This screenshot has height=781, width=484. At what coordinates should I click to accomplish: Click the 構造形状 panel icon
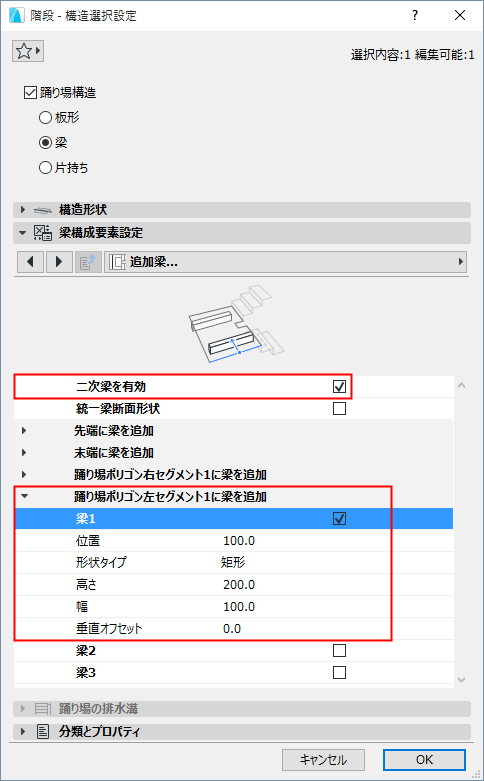click(x=43, y=210)
